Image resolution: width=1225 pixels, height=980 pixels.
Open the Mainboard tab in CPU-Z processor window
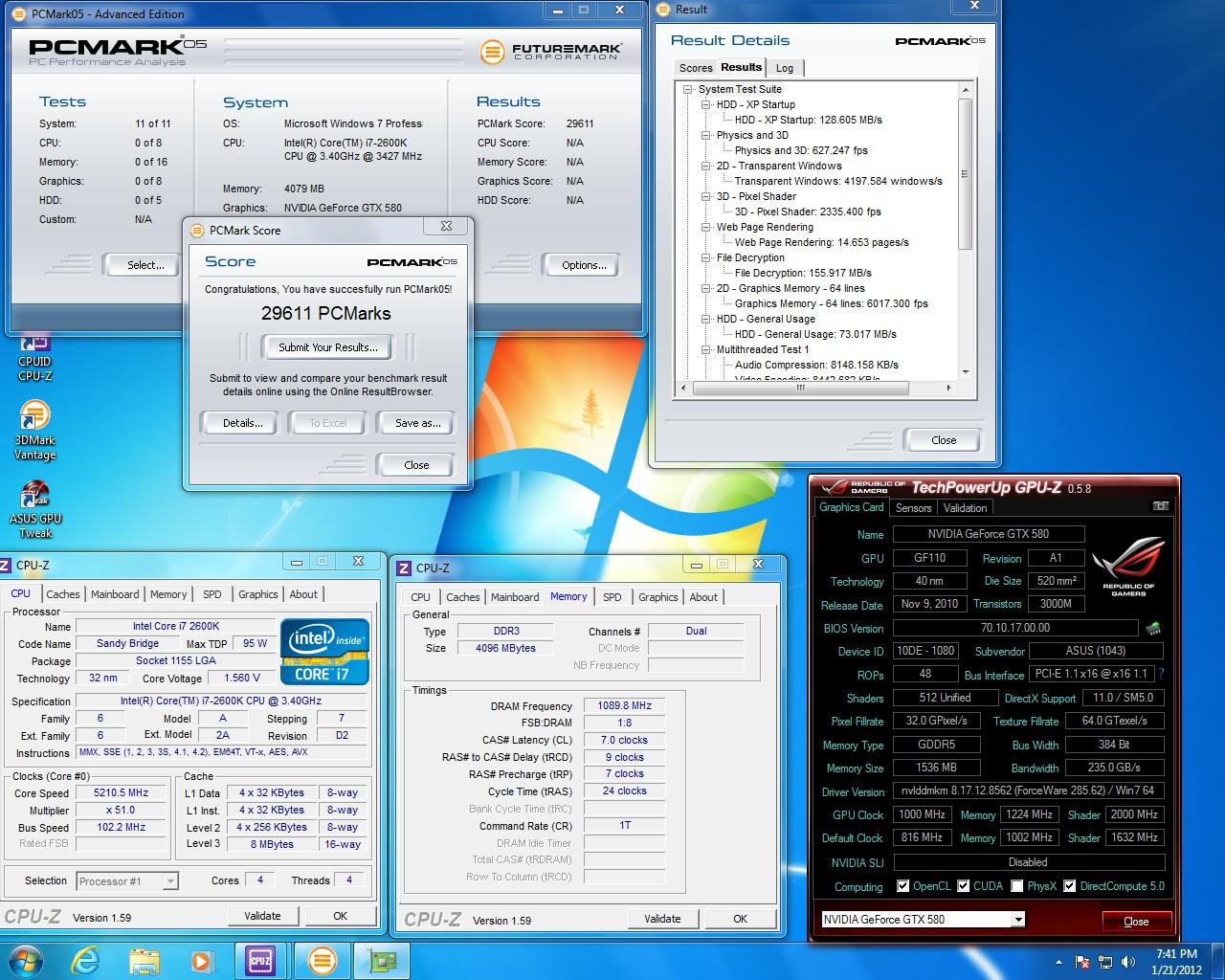(115, 594)
